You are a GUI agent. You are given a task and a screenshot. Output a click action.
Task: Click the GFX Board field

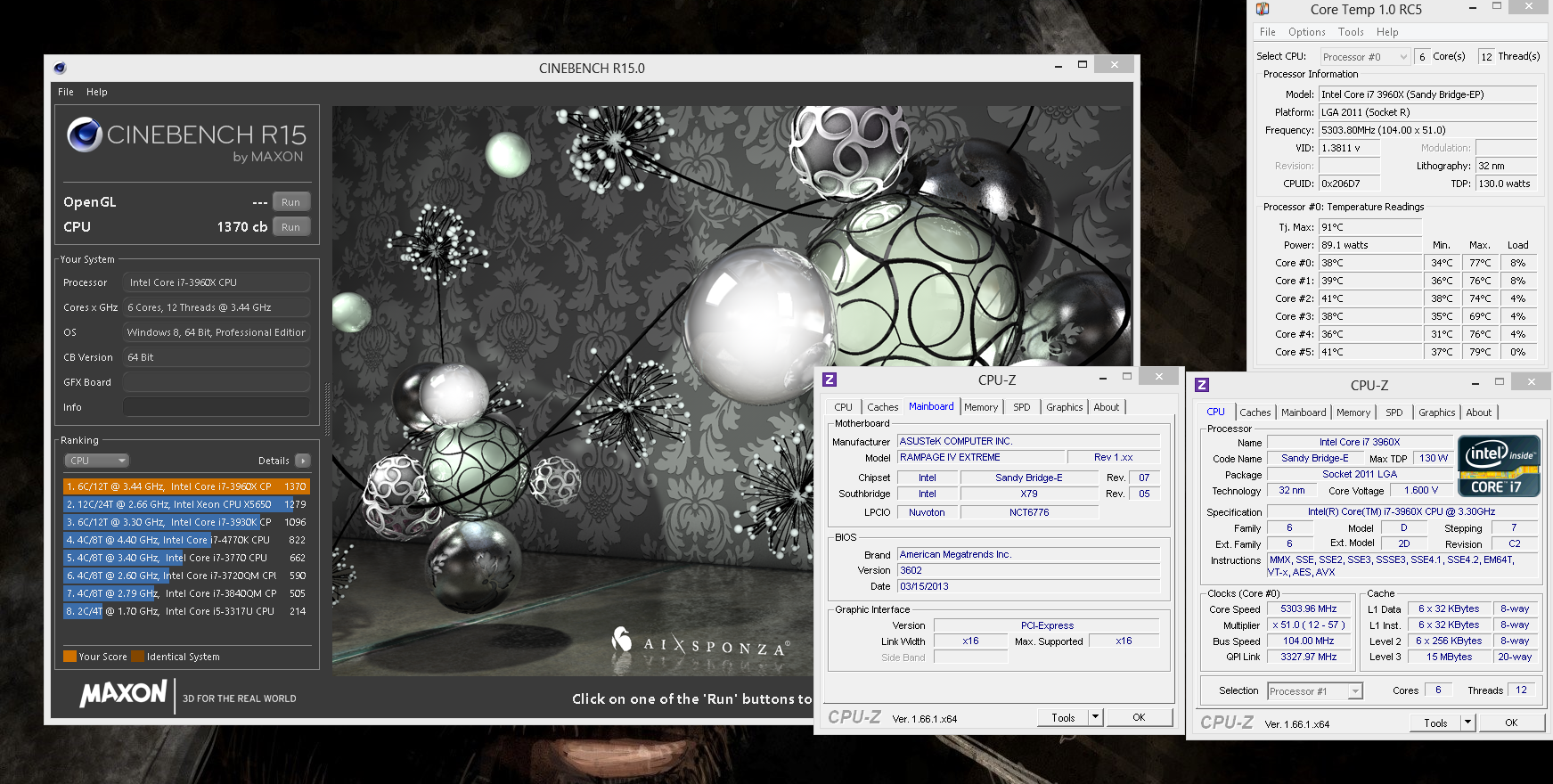[x=217, y=382]
